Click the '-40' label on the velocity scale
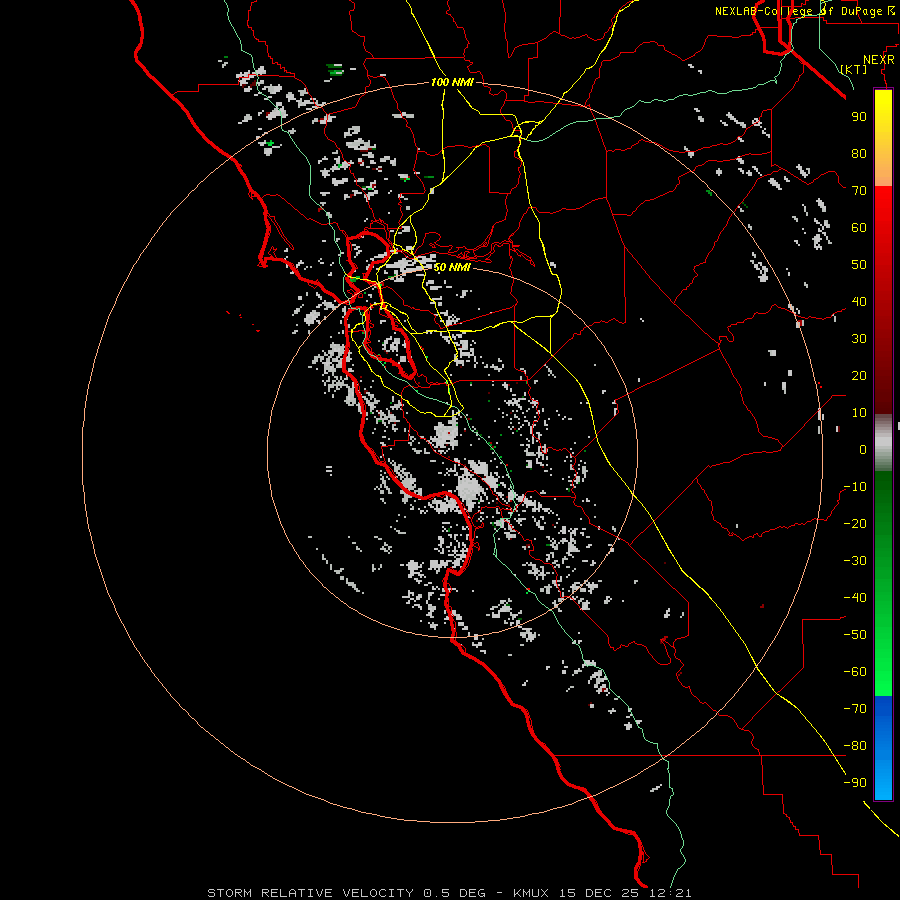Viewport: 900px width, 900px height. pos(855,598)
